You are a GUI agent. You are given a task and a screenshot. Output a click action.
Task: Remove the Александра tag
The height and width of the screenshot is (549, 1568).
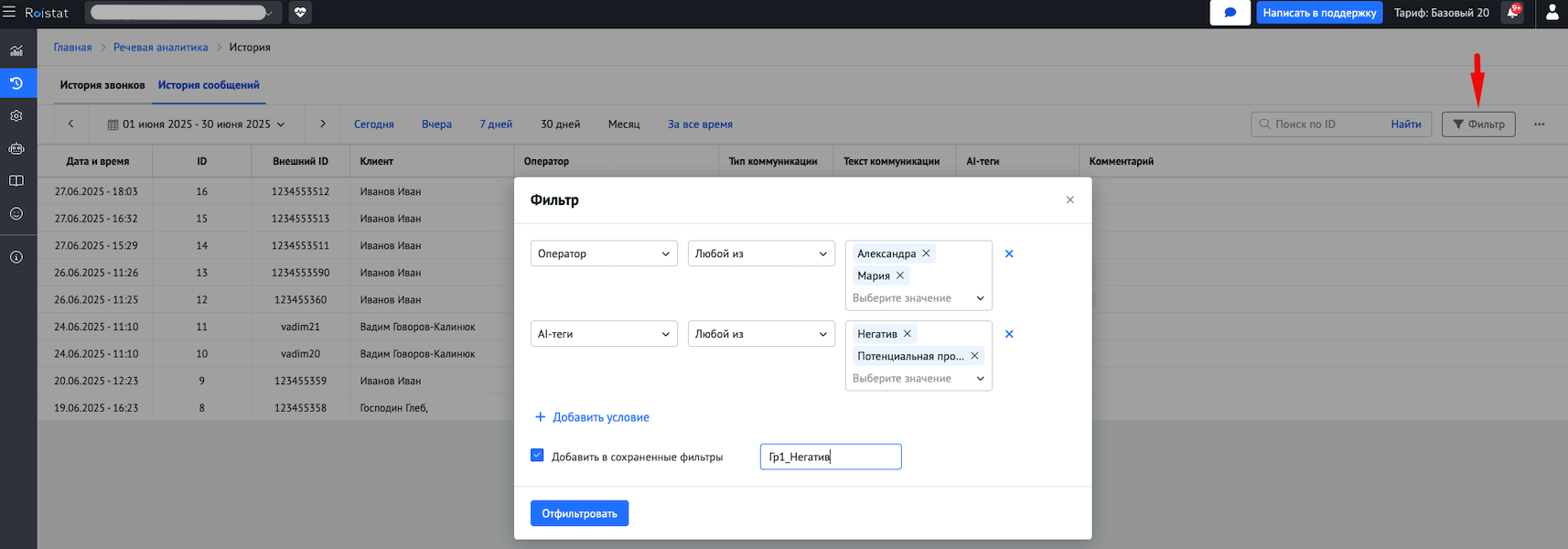926,253
